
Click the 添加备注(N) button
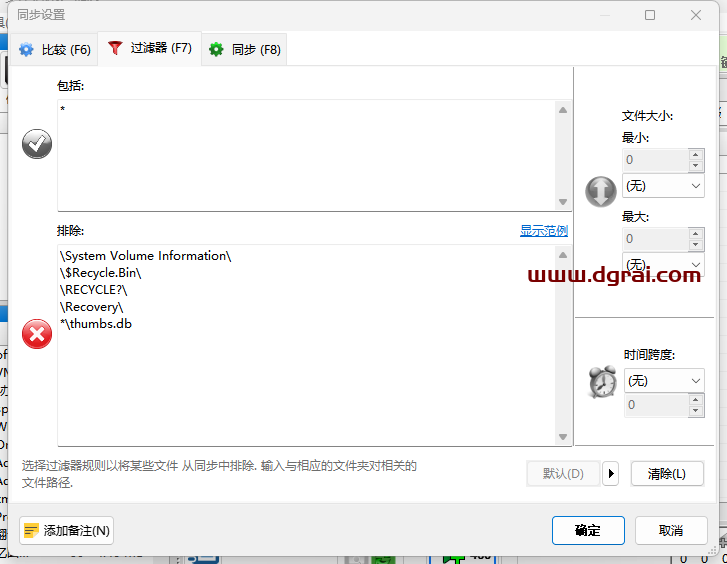tap(66, 531)
